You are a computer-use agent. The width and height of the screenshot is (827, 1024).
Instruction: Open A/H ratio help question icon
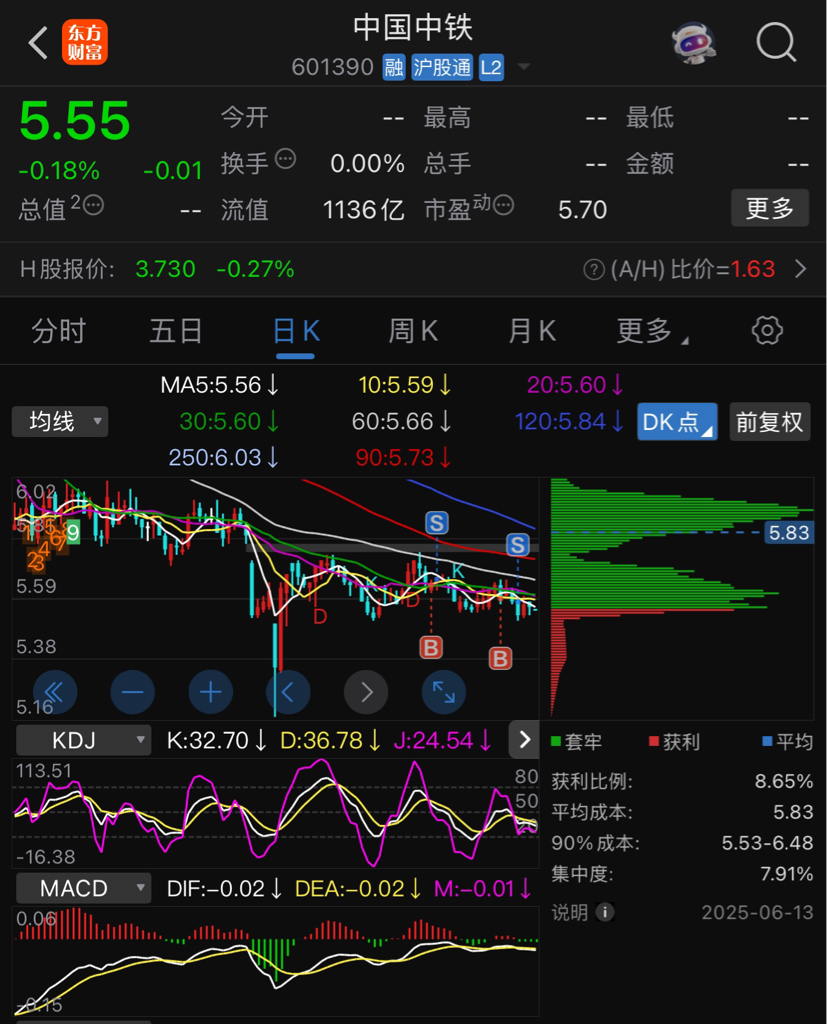pos(594,269)
